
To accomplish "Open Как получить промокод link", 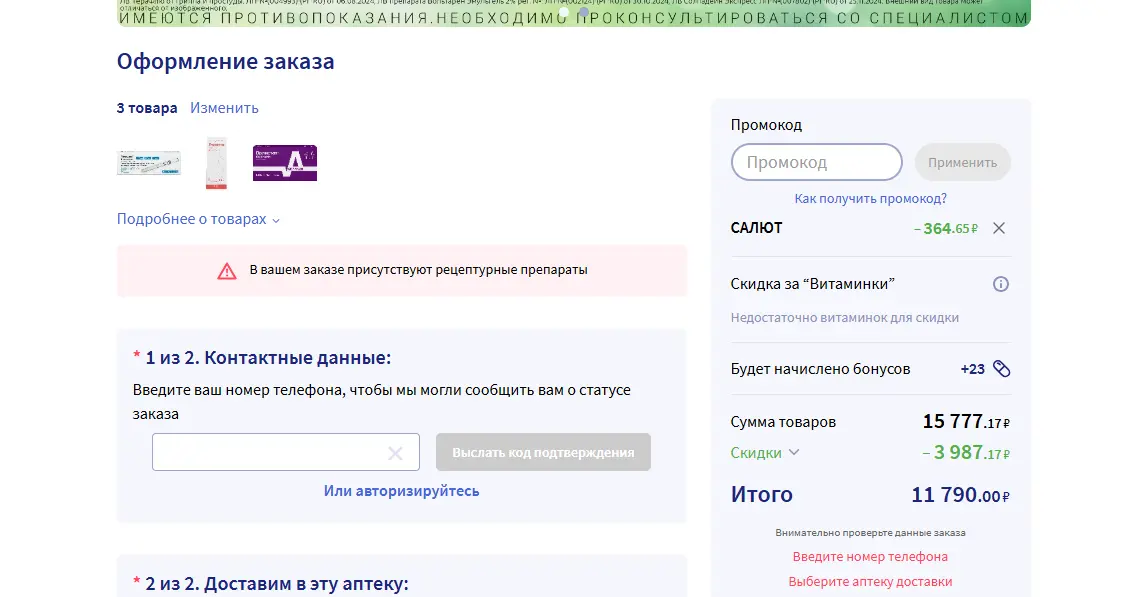I will 870,198.
